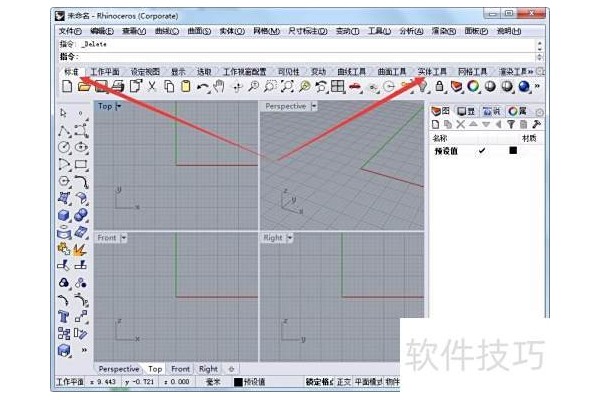Click the layer Filter funnel icon
The width and height of the screenshot is (600, 400).
[511, 124]
